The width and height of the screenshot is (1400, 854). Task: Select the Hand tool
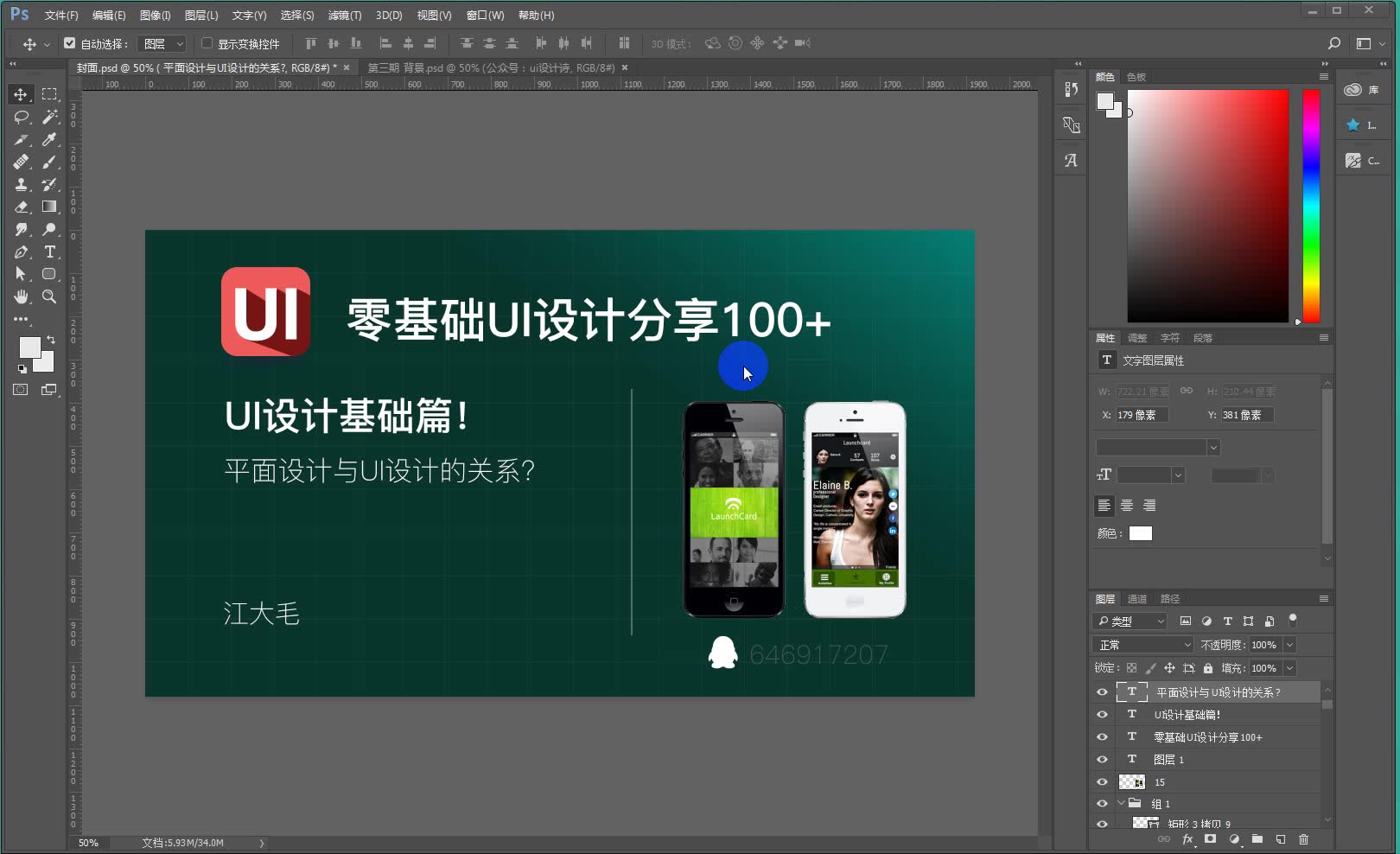[21, 296]
